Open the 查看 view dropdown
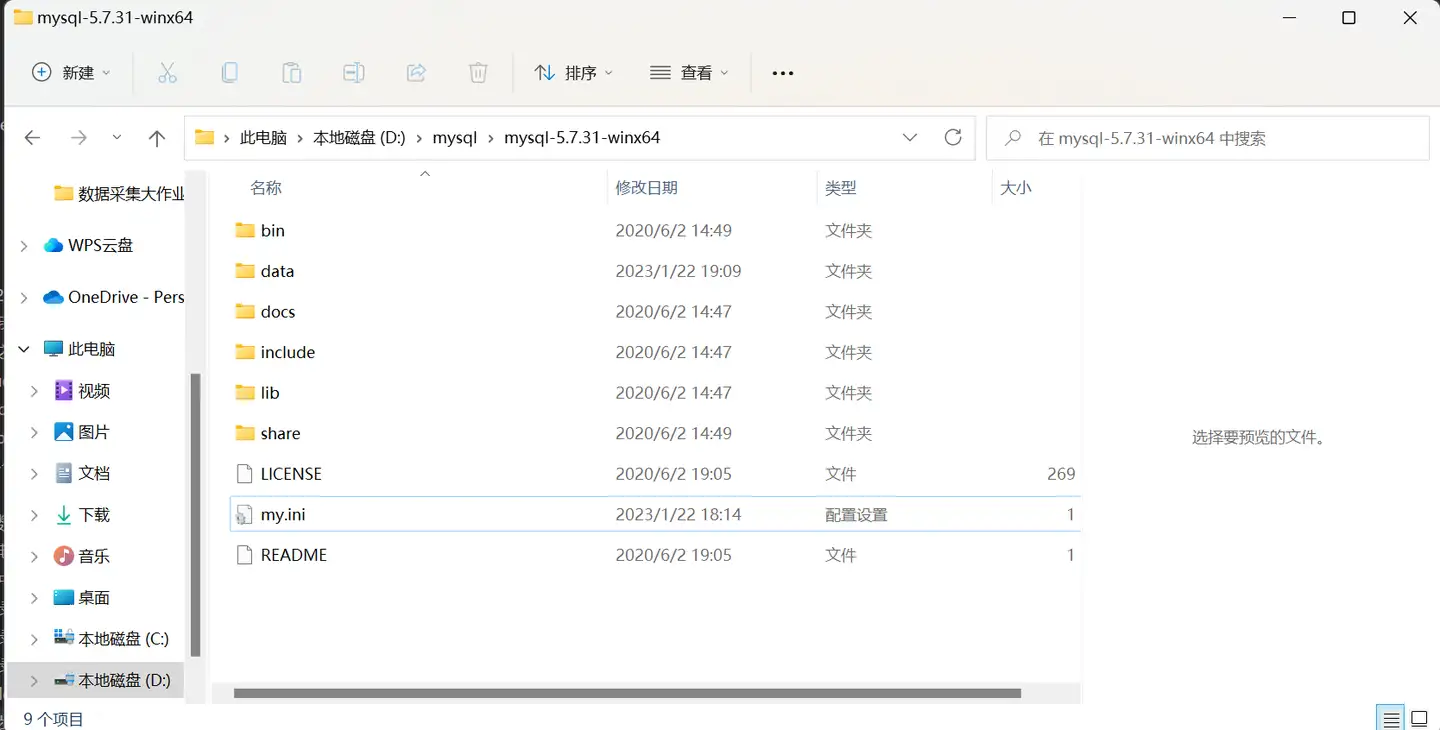The height and width of the screenshot is (730, 1440). tap(690, 73)
